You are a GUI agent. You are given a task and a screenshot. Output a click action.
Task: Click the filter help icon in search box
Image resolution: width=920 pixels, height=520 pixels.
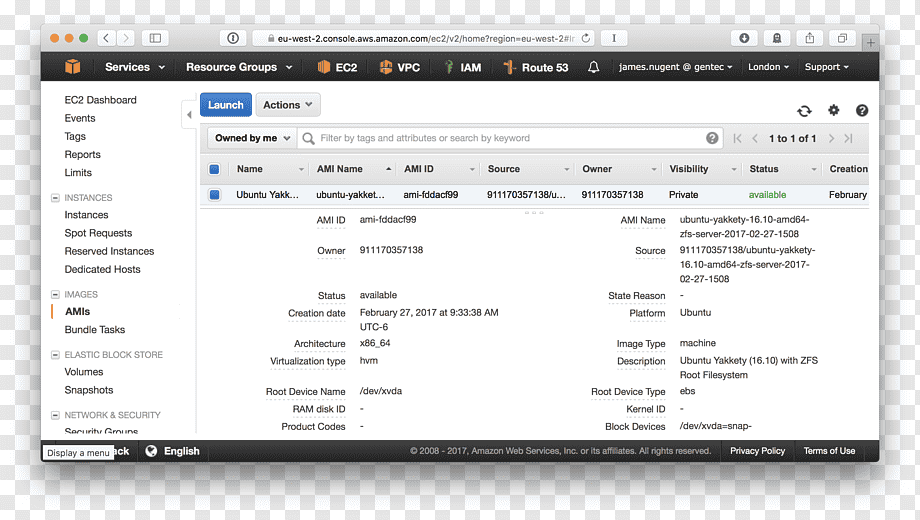(x=712, y=138)
